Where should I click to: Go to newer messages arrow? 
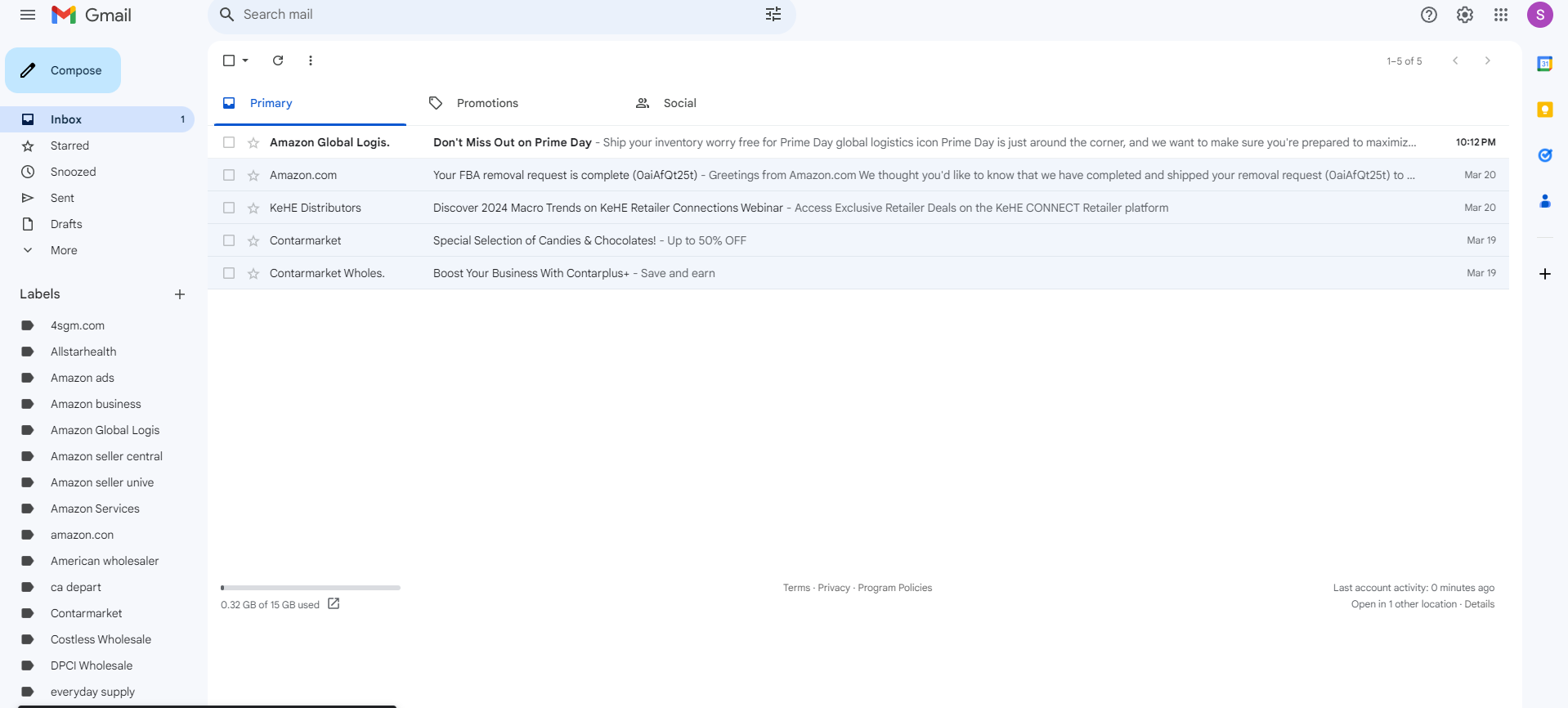1455,60
